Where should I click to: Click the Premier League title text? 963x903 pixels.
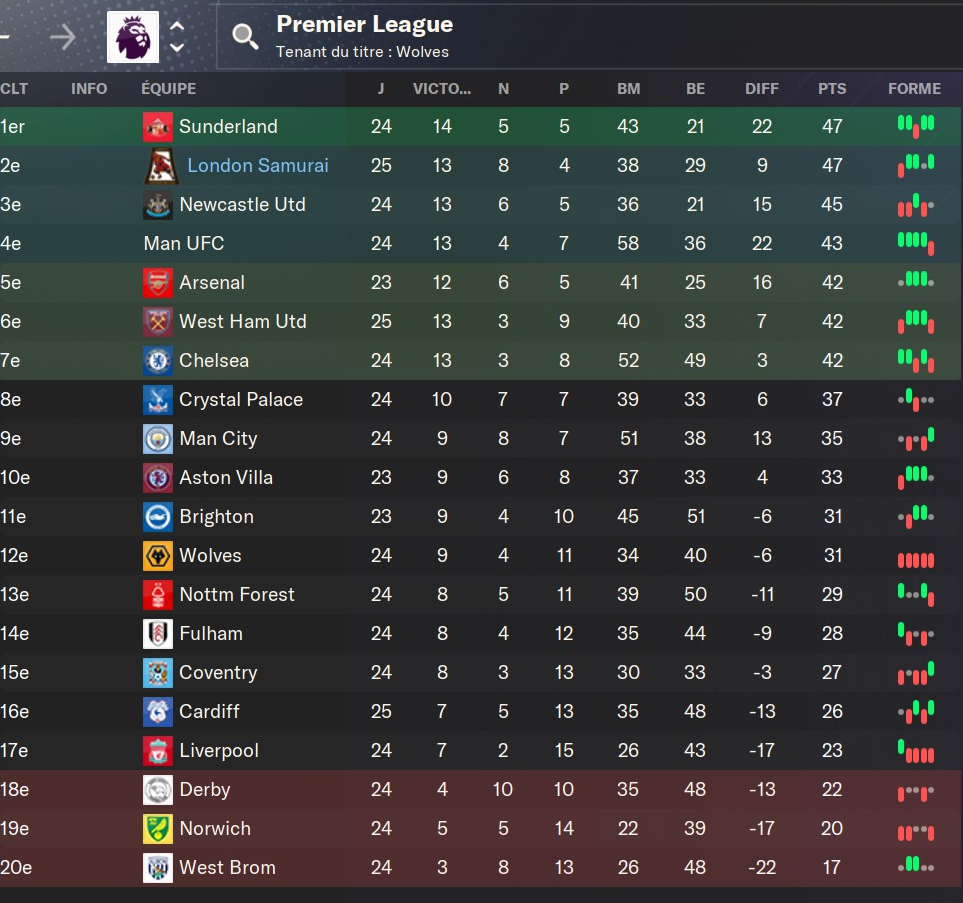point(365,24)
